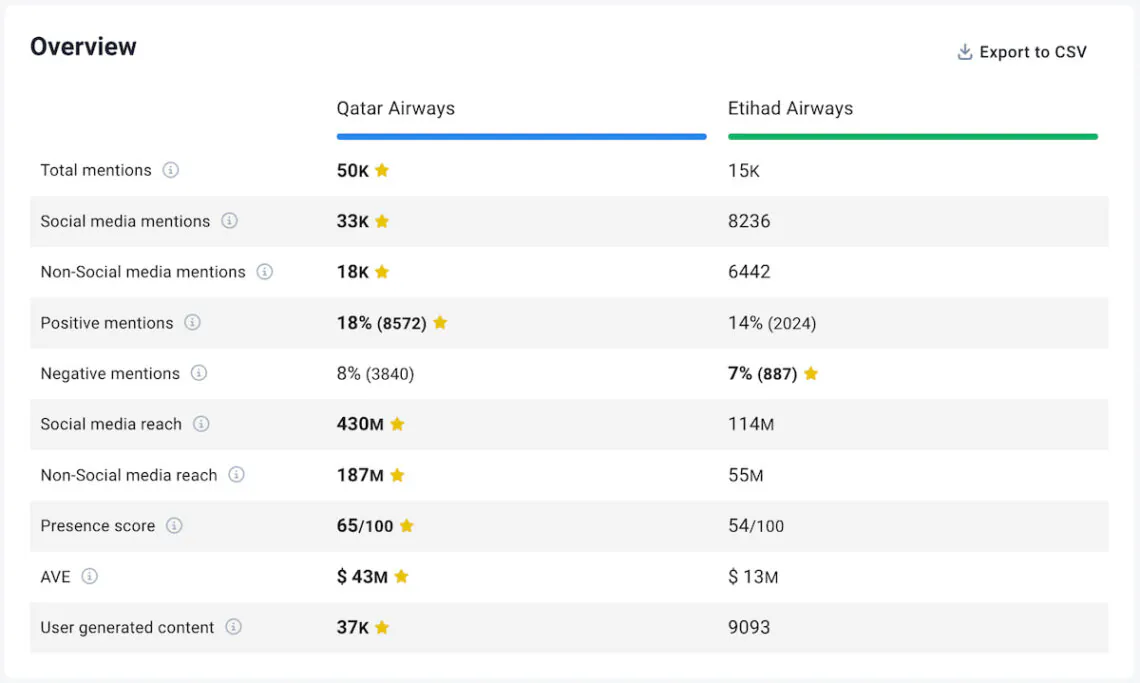Click Qatar's 33K social media mentions value
The height and width of the screenshot is (683, 1140).
[x=353, y=221]
